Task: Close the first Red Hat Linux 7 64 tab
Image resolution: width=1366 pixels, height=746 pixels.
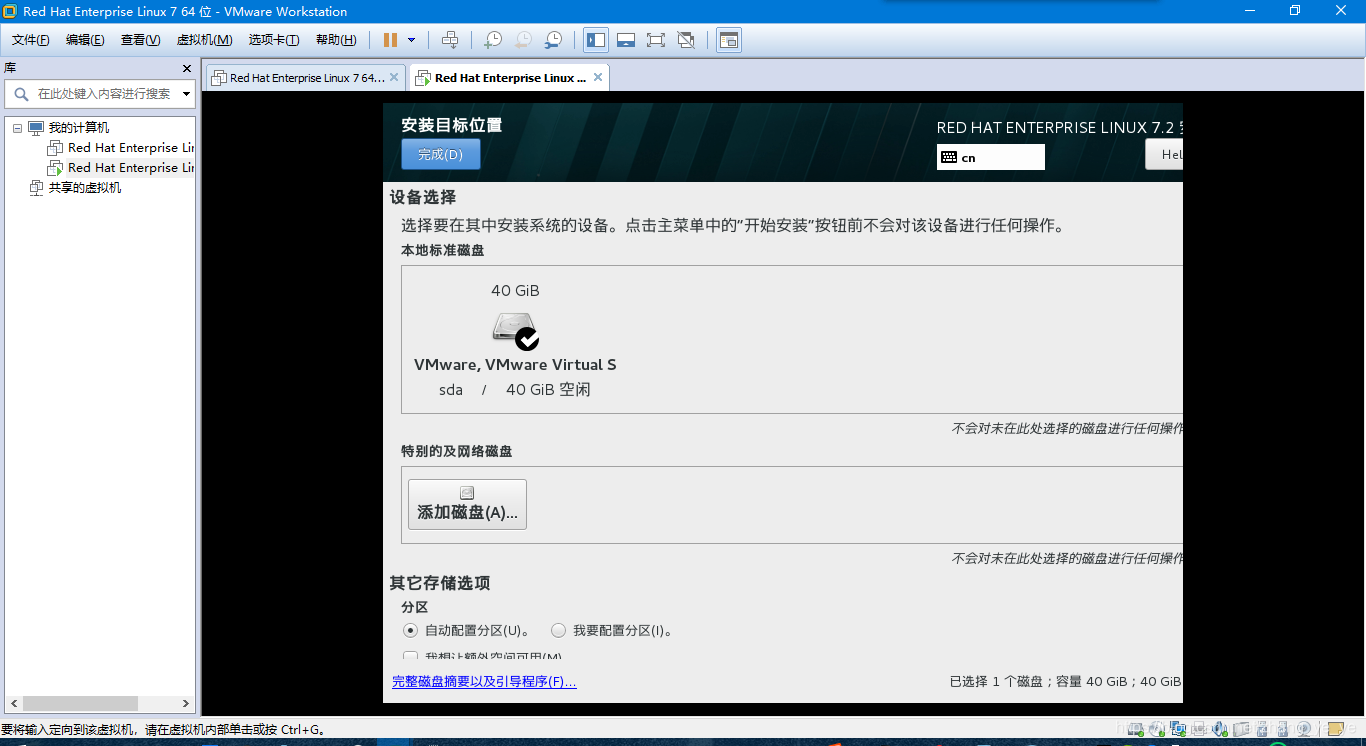Action: [x=394, y=77]
